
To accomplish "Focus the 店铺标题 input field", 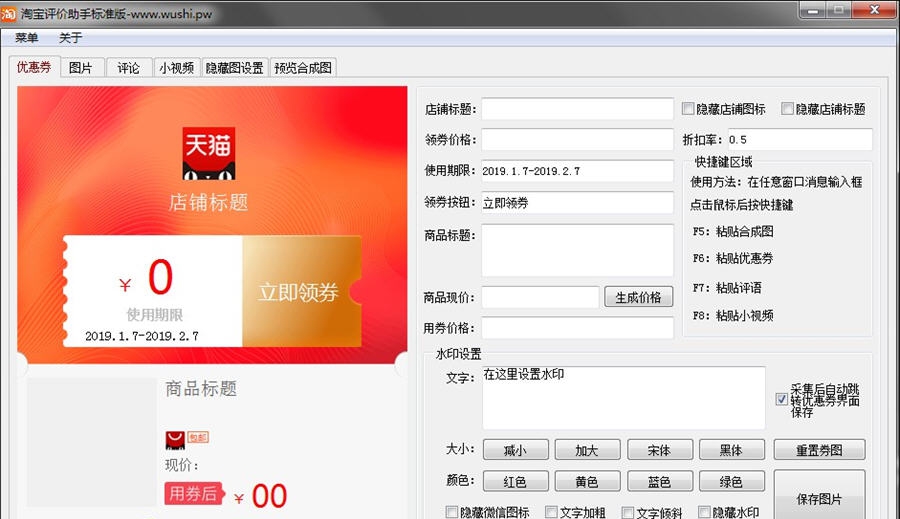I will coord(577,109).
